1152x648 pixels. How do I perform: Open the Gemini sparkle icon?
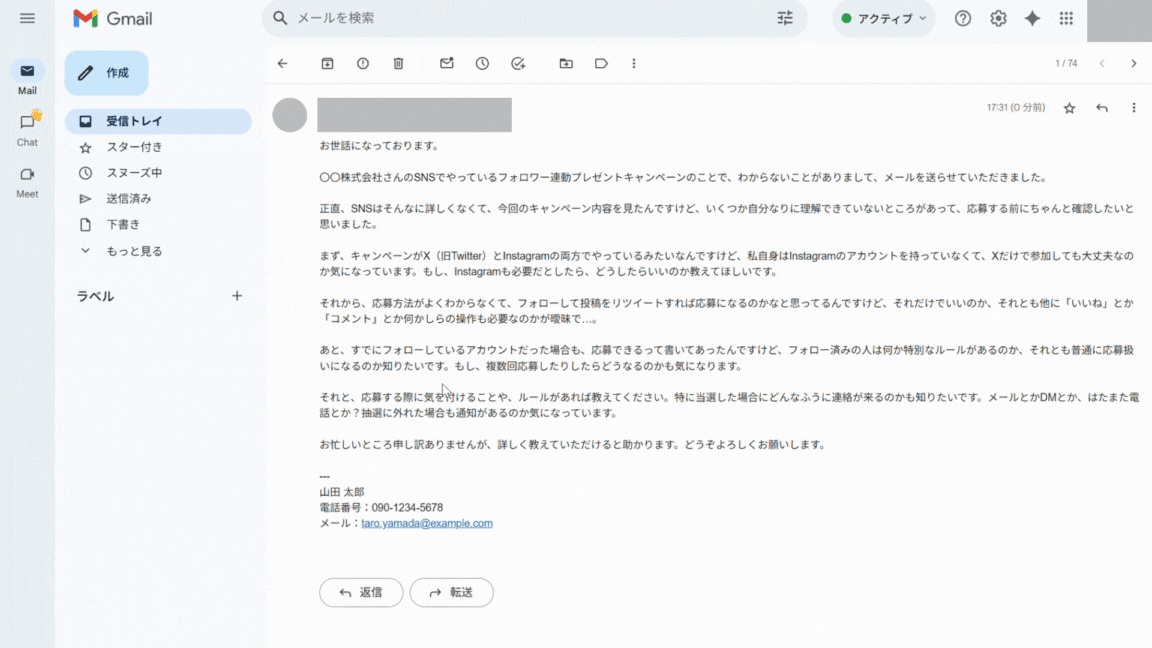1032,18
